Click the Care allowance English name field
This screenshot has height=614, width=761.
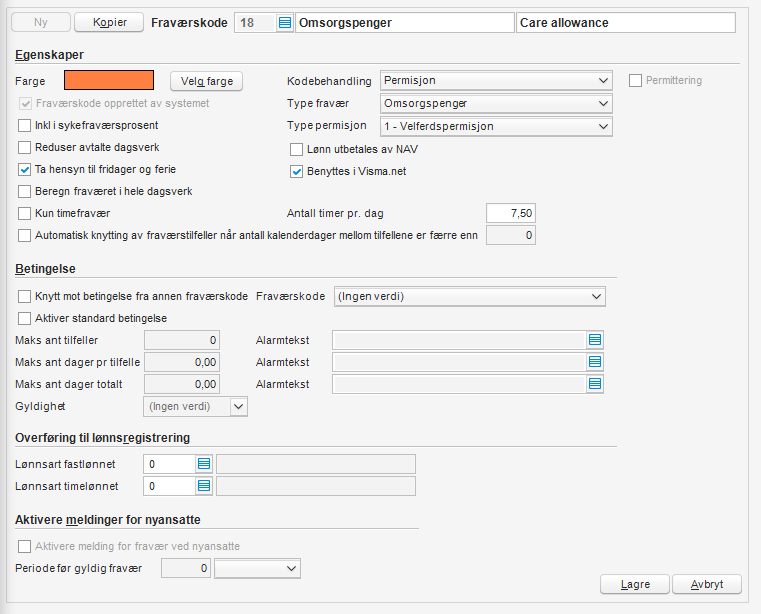tap(626, 23)
